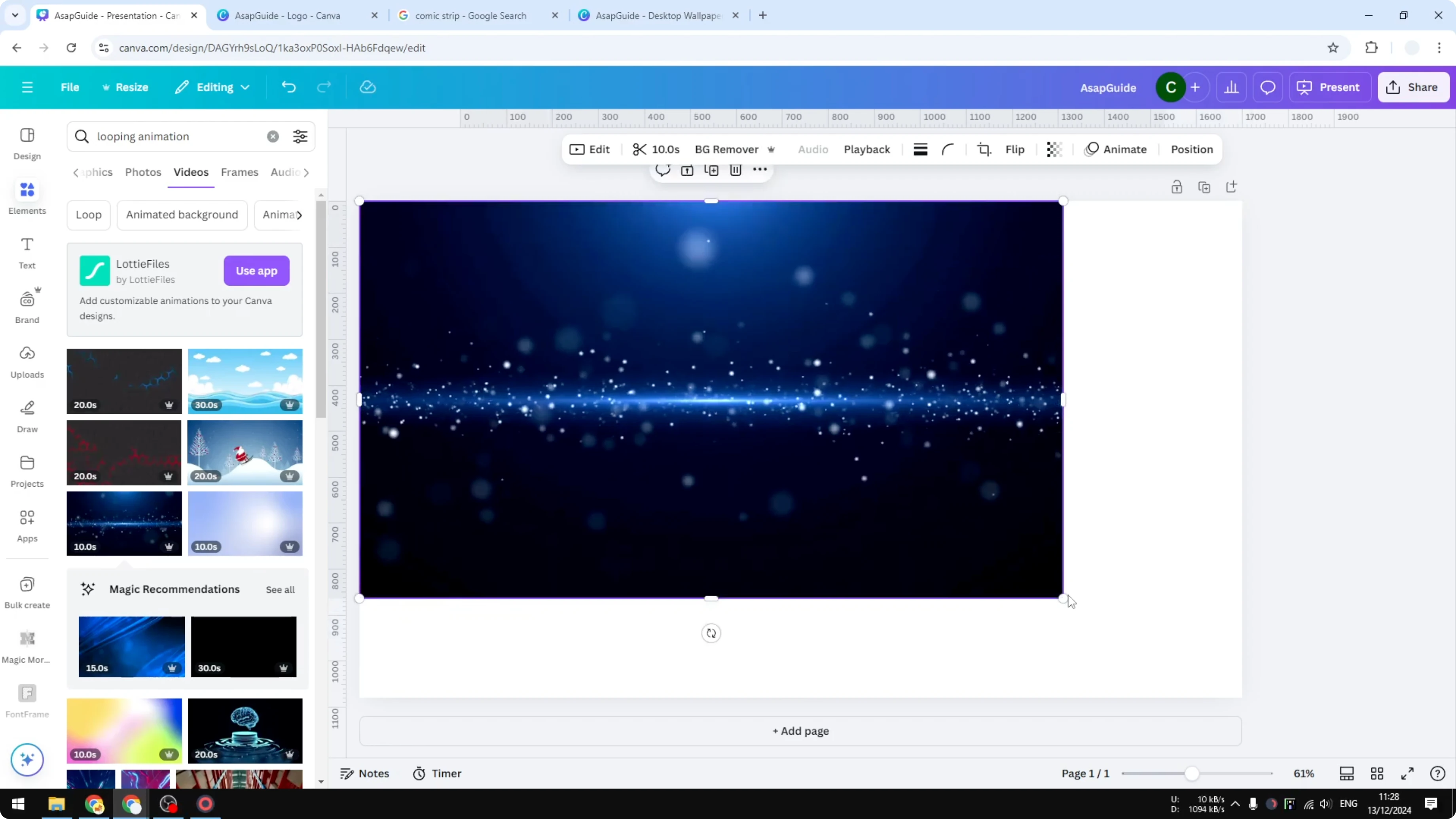Screen dimensions: 1456x819
Task: Click the BG Remover tool
Action: click(728, 149)
